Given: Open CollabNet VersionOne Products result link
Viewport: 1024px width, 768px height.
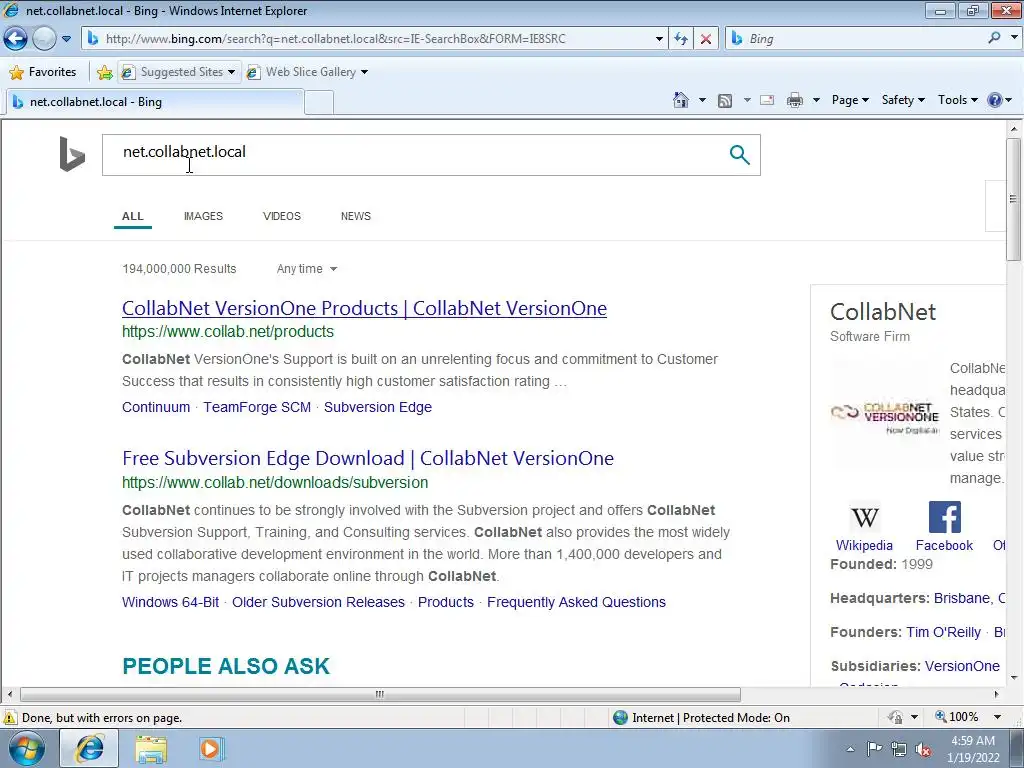Looking at the screenshot, I should pos(364,308).
